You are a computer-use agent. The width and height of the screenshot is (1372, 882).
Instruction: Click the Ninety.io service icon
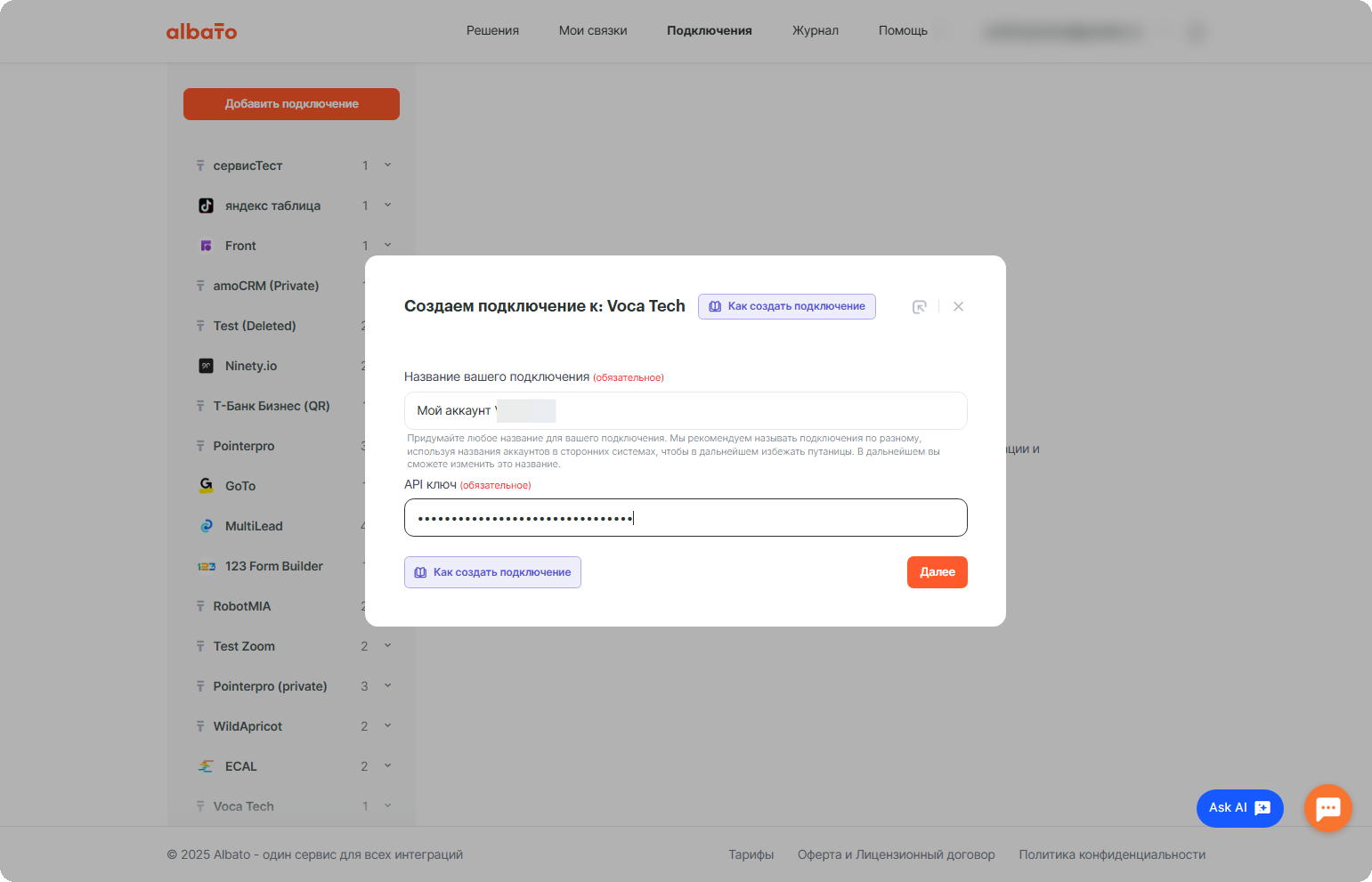(205, 365)
